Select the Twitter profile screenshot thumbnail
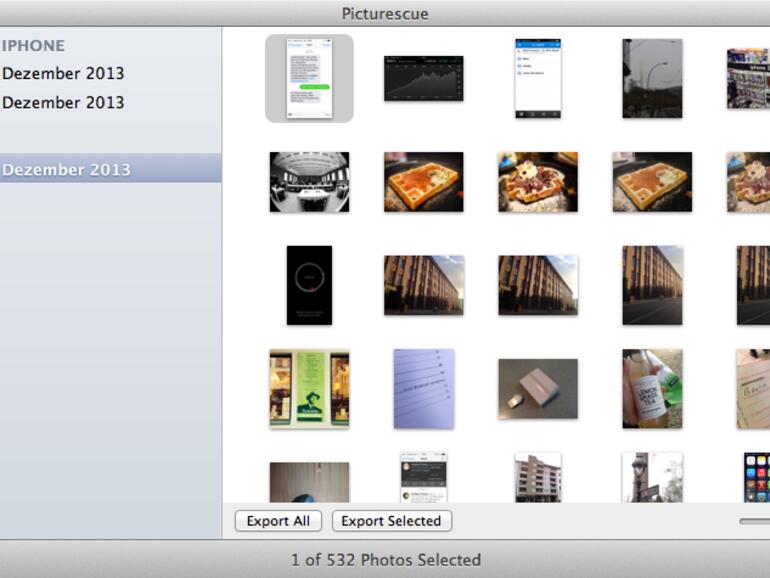 tap(424, 477)
